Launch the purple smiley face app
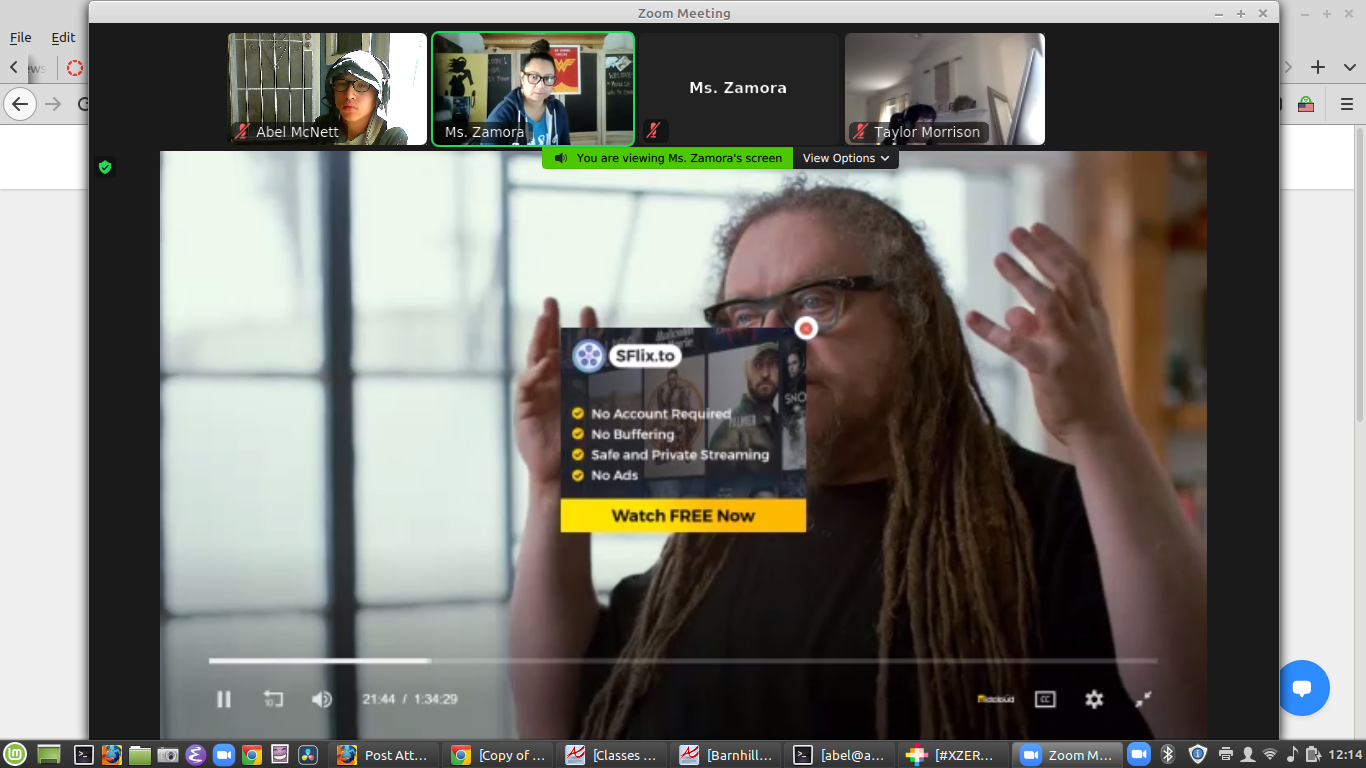Viewport: 1366px width, 768px height. [x=280, y=755]
